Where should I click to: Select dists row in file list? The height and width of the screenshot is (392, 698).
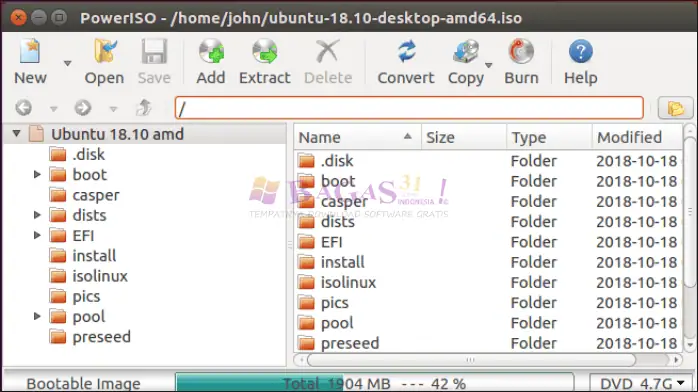point(488,222)
